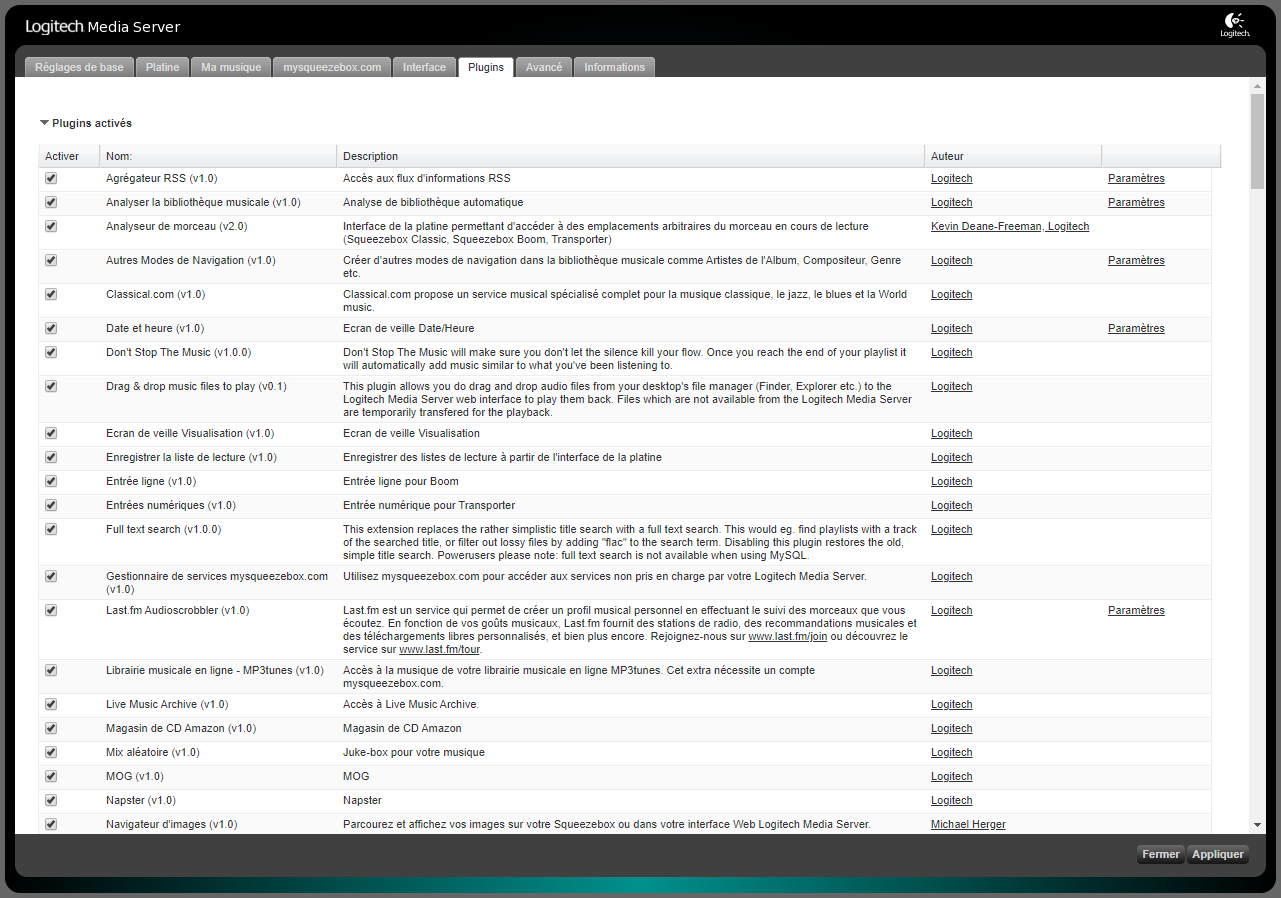
Task: Click the scrollbar up arrow
Action: click(1257, 87)
